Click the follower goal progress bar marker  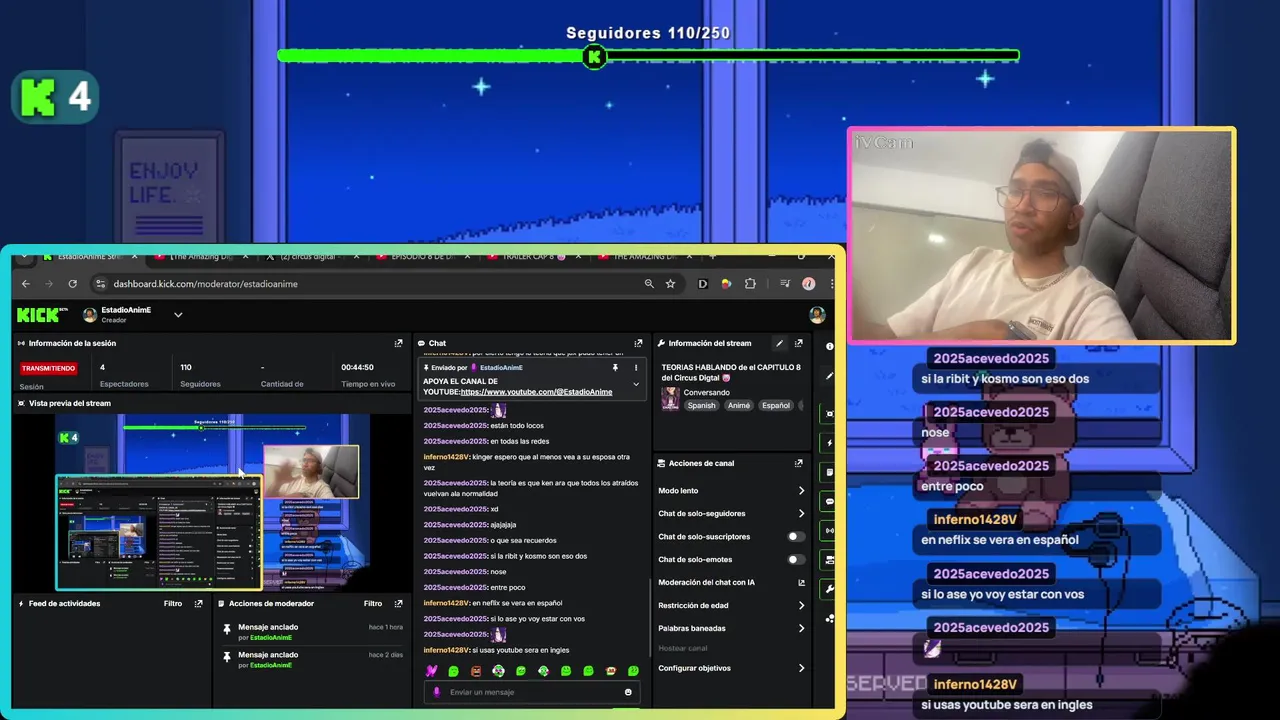(594, 57)
